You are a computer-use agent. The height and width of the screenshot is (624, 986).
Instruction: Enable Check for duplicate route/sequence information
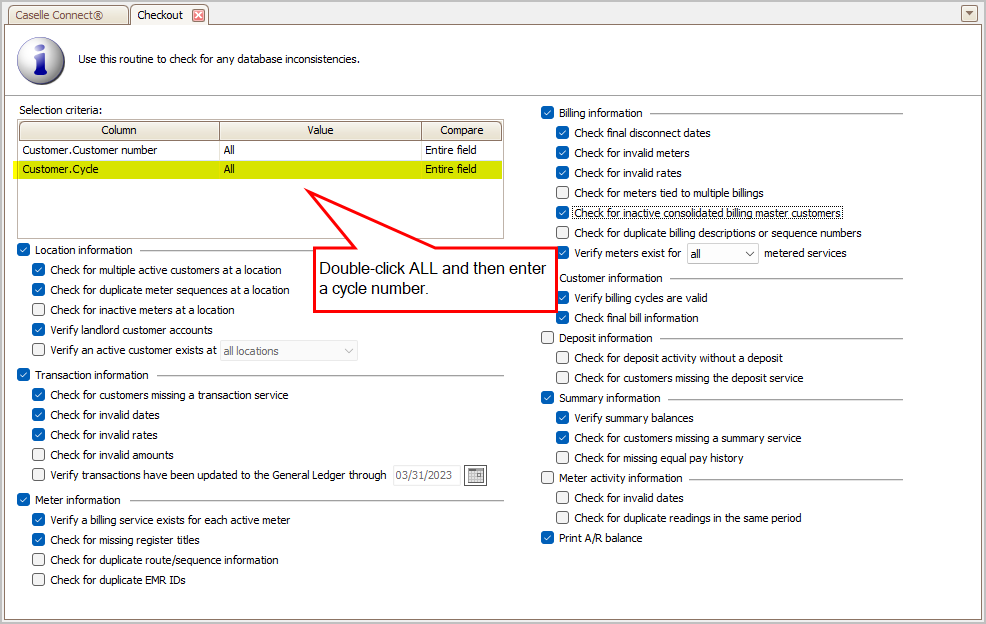(39, 560)
